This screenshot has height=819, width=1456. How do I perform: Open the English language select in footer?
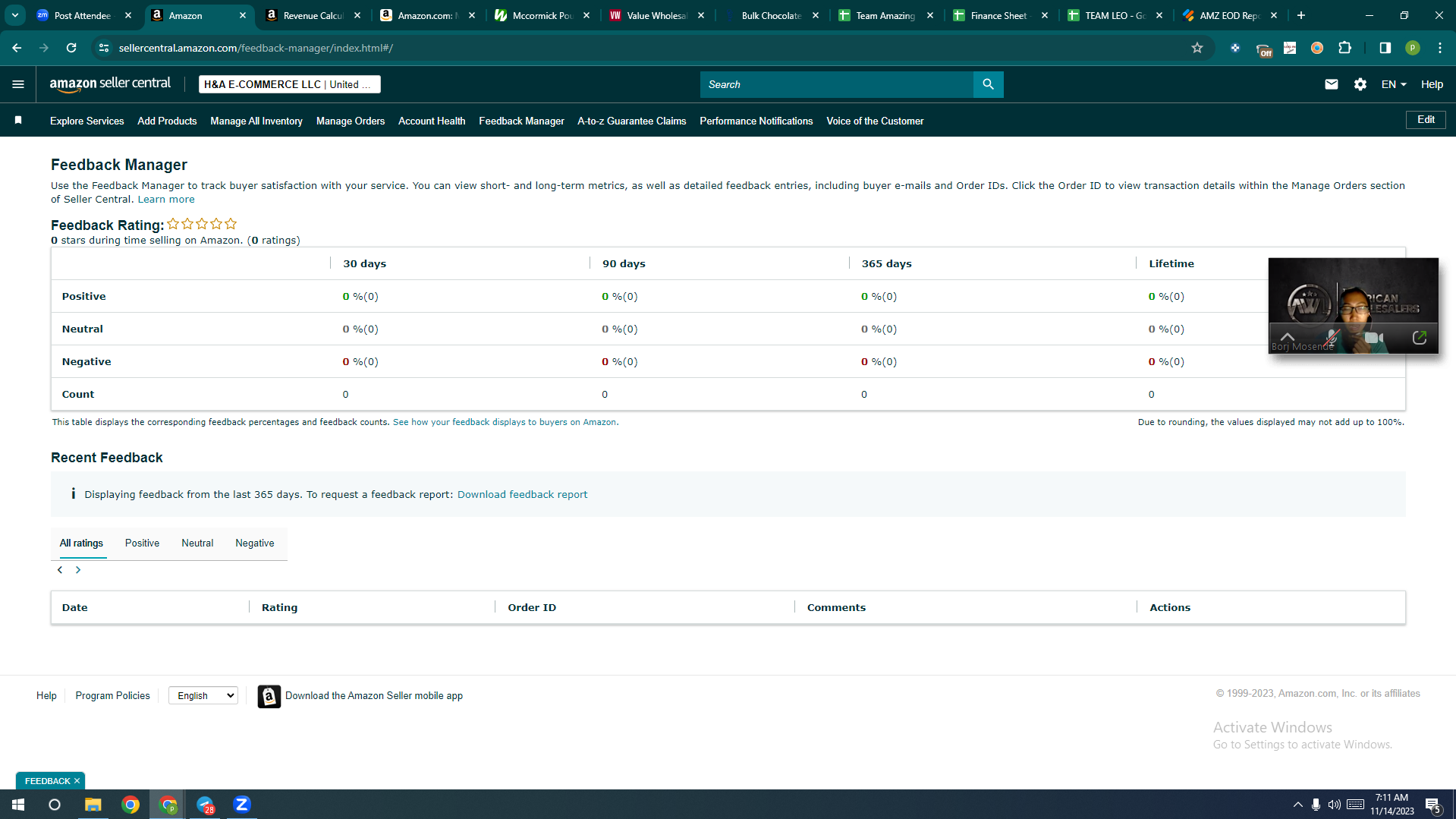pyautogui.click(x=203, y=695)
